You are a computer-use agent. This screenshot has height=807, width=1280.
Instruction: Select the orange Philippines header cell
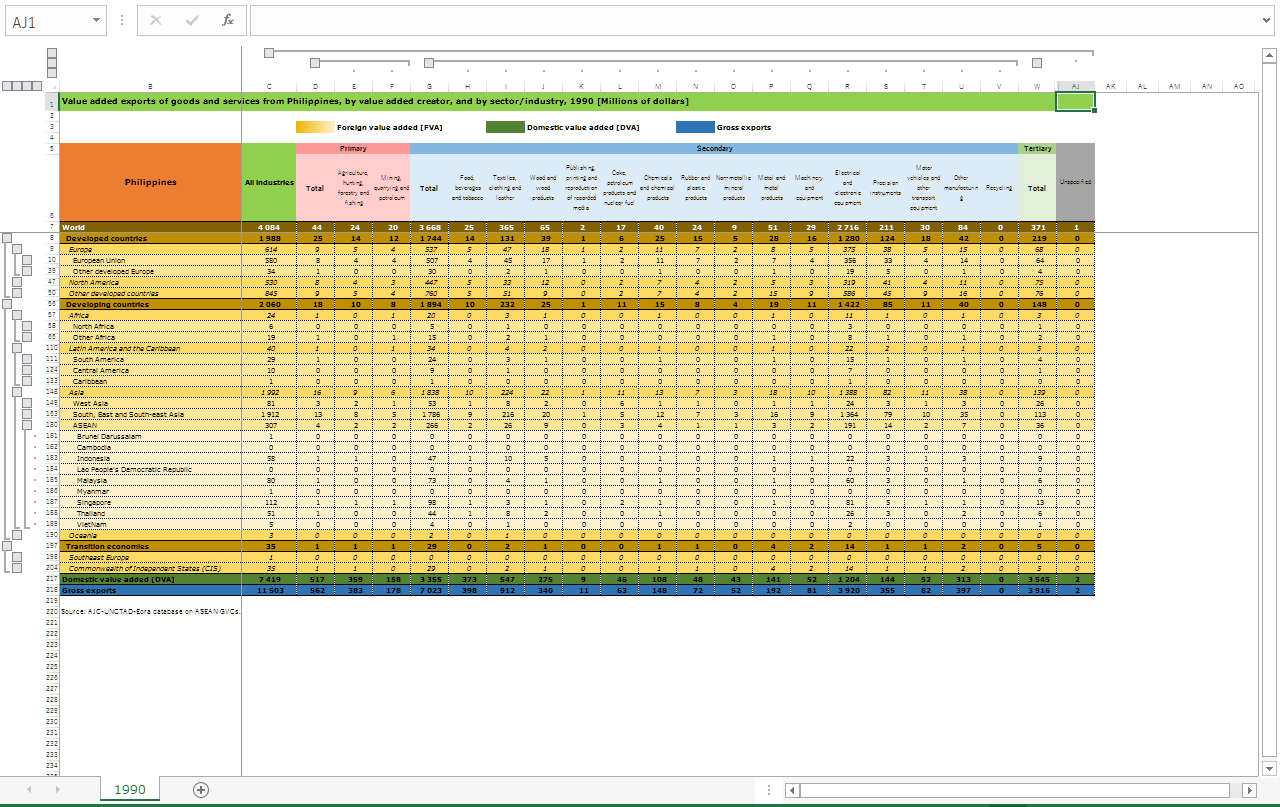click(x=151, y=182)
